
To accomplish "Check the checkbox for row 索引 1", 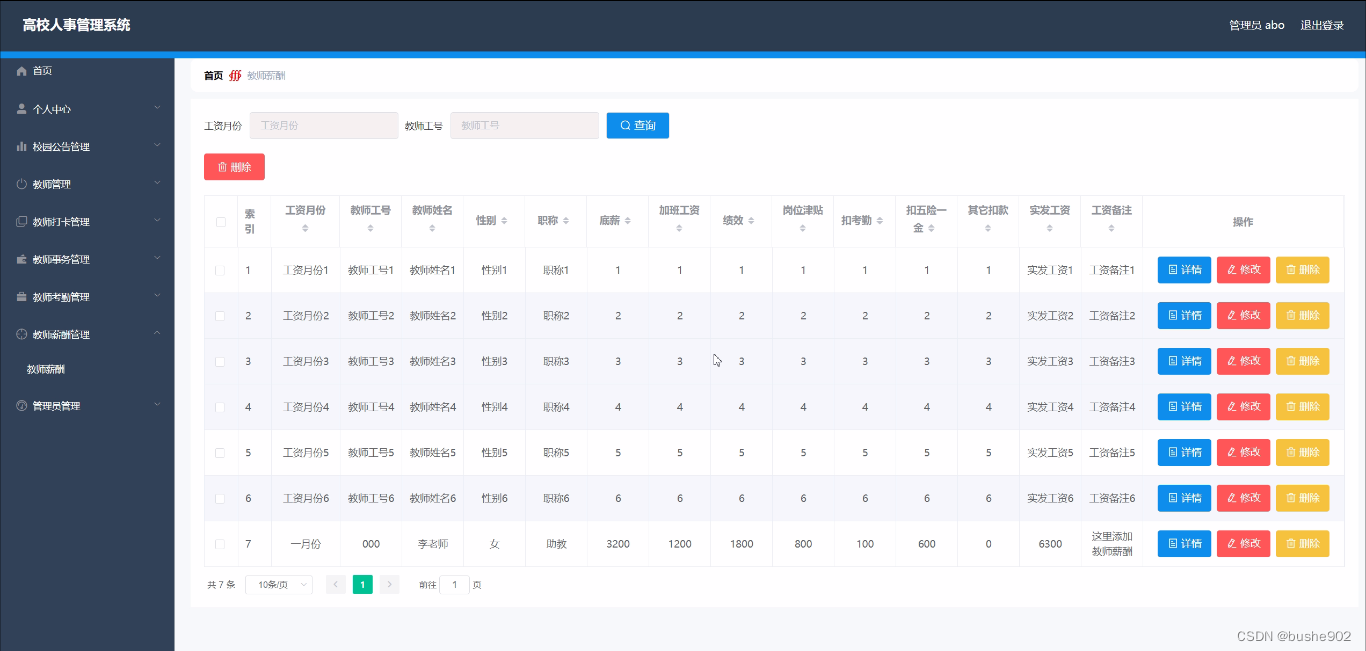I will tap(221, 269).
